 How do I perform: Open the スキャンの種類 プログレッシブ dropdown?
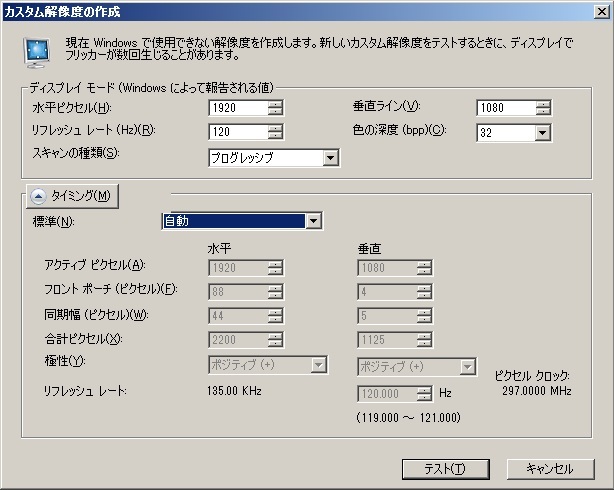330,157
